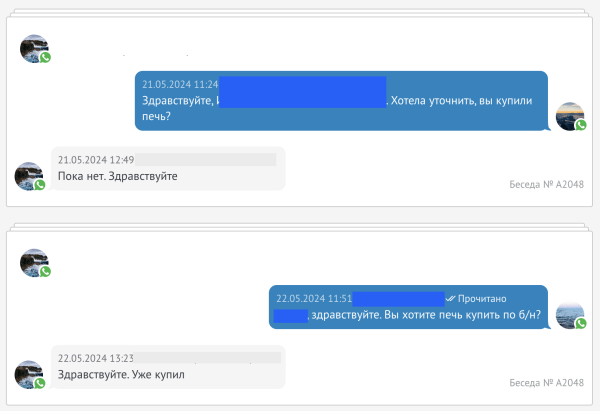Open 'Беседа № A2048' label under 'Уже купил' reply
600x411 pixels.
coord(546,383)
